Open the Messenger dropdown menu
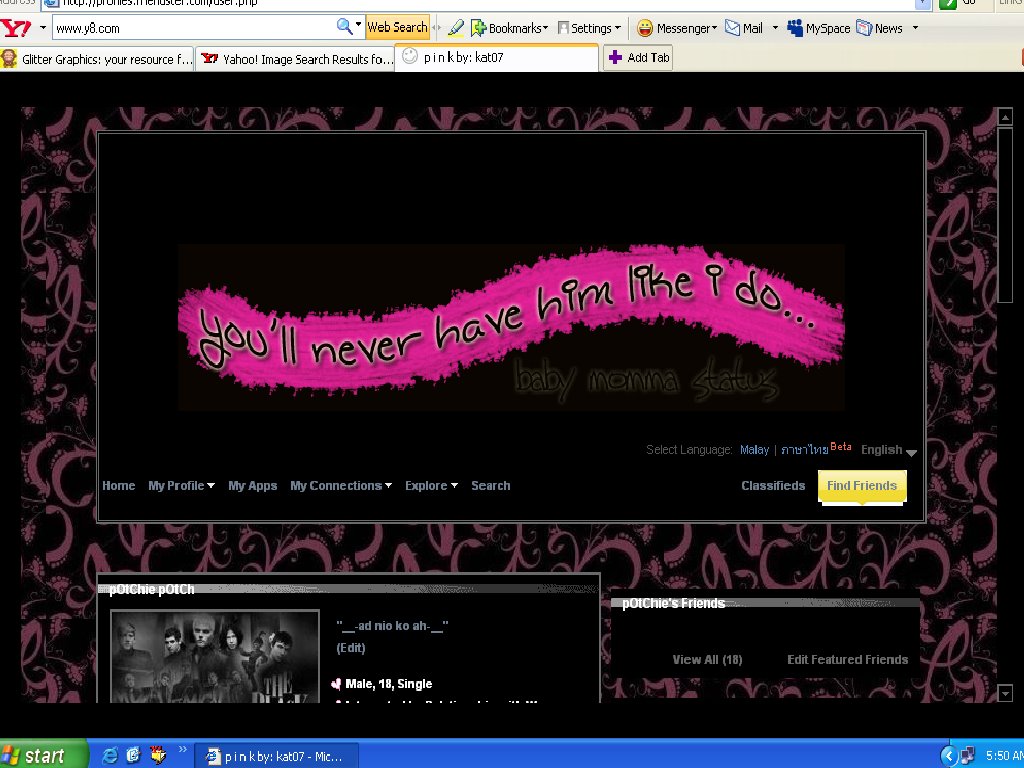This screenshot has height=768, width=1024. 714,28
